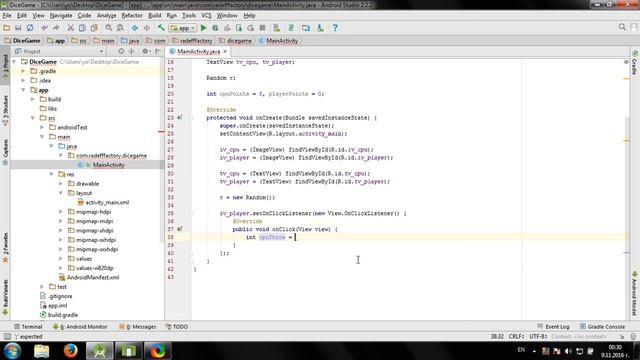
Task: Open Firefox from the Windows taskbar
Action: coord(71,351)
